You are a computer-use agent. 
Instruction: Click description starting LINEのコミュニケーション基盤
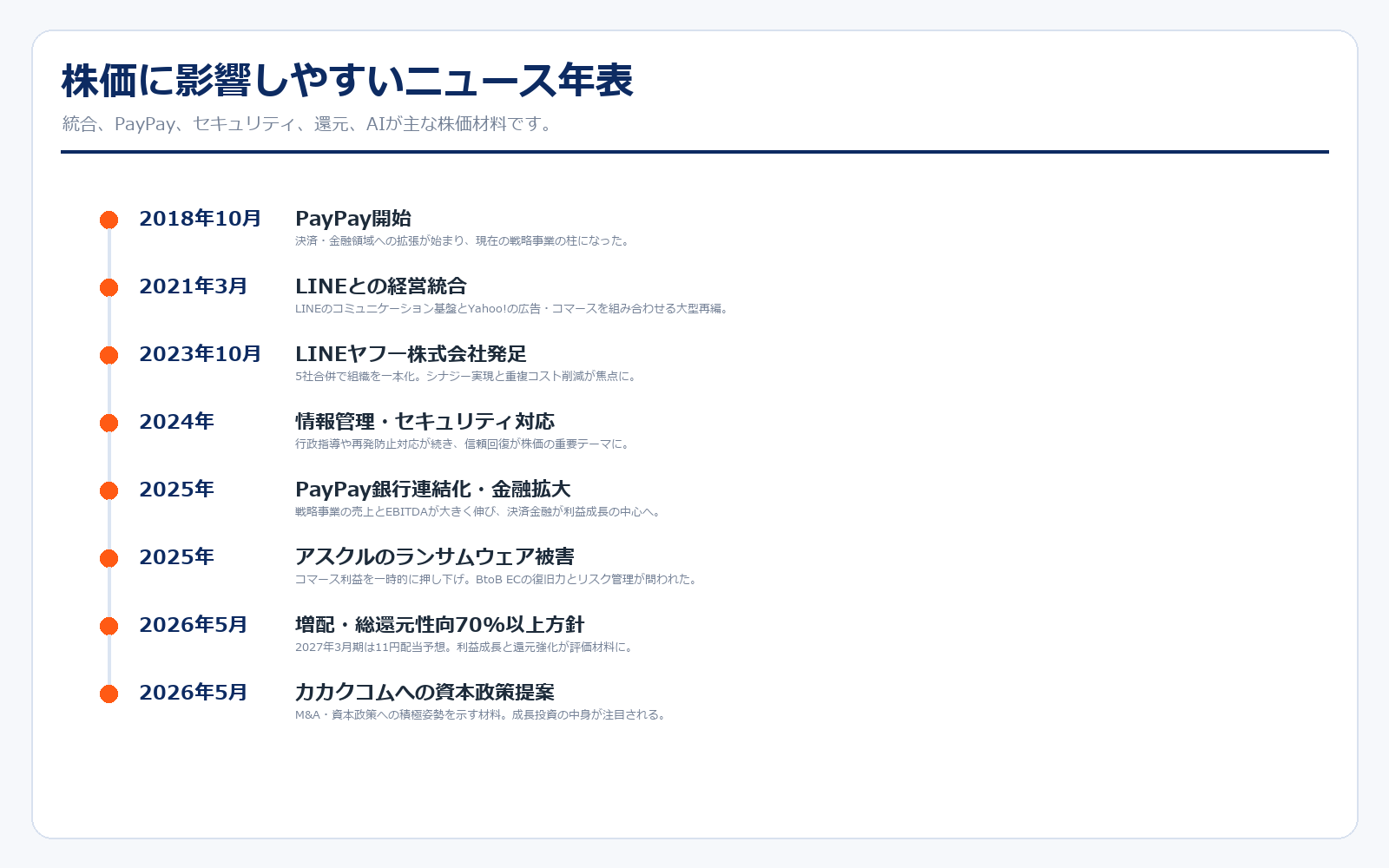pyautogui.click(x=511, y=308)
